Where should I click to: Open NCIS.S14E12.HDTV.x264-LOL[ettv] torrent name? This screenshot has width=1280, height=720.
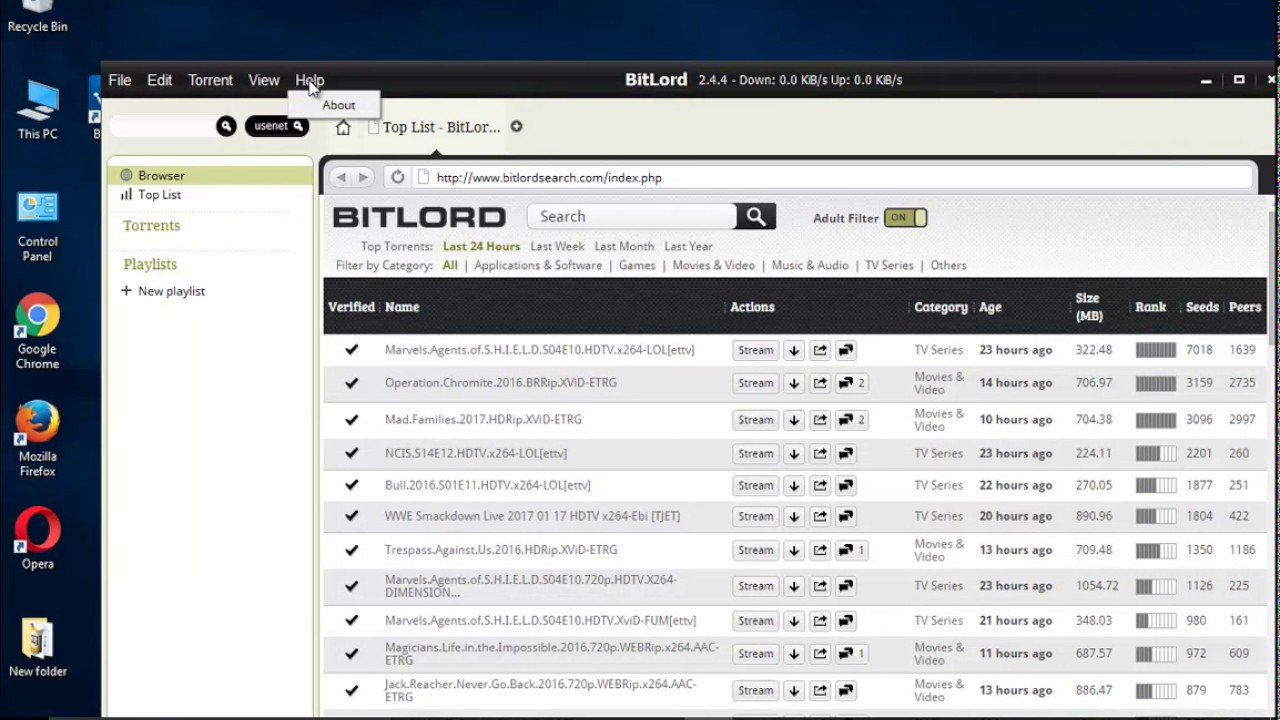(x=476, y=453)
